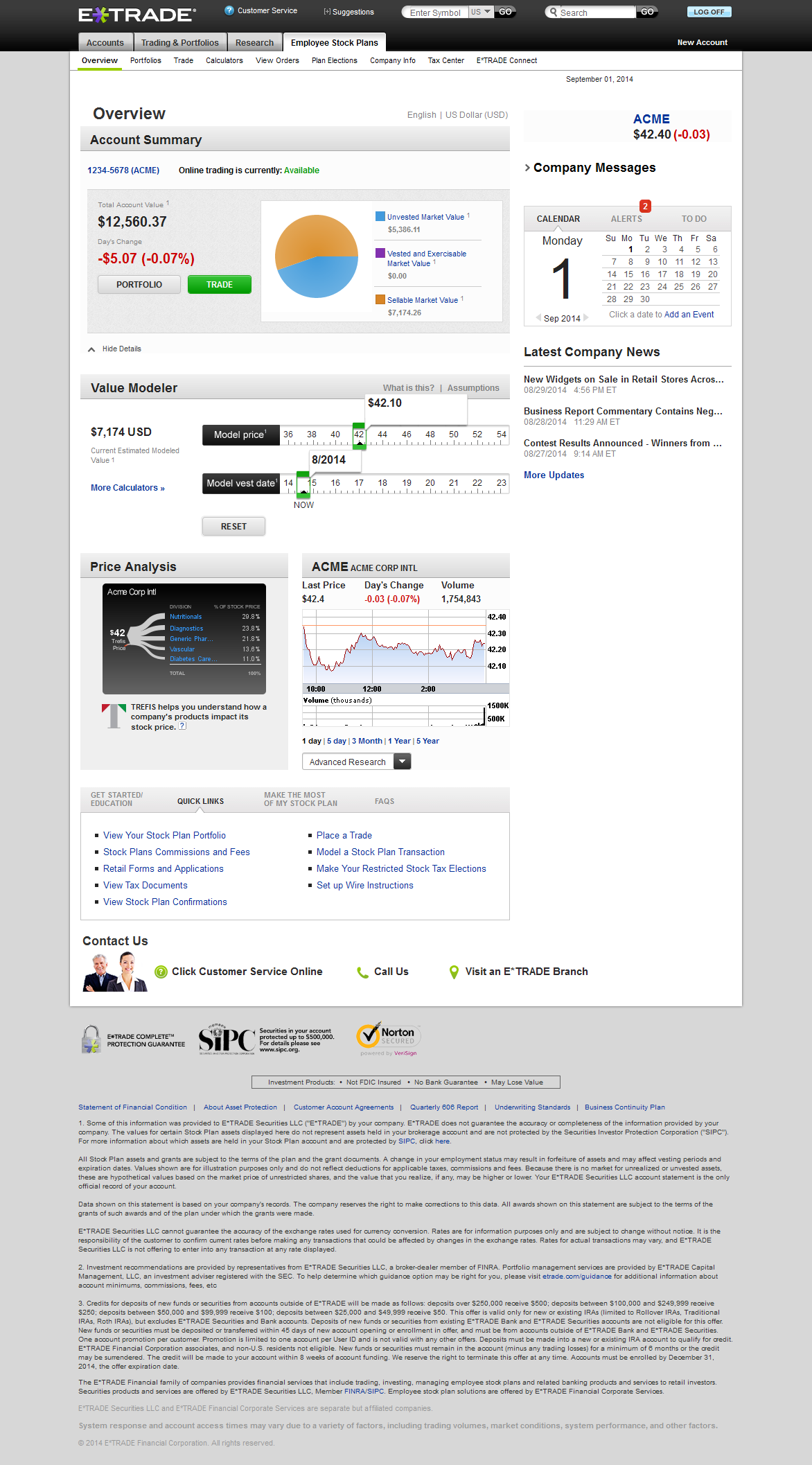Click the customer service representatives photo
812x1465 pixels.
pyautogui.click(x=115, y=972)
